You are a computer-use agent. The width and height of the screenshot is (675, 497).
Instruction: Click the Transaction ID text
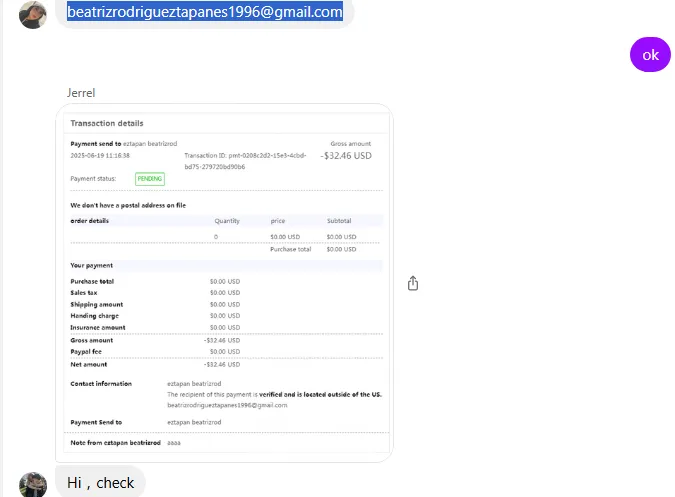[245, 161]
